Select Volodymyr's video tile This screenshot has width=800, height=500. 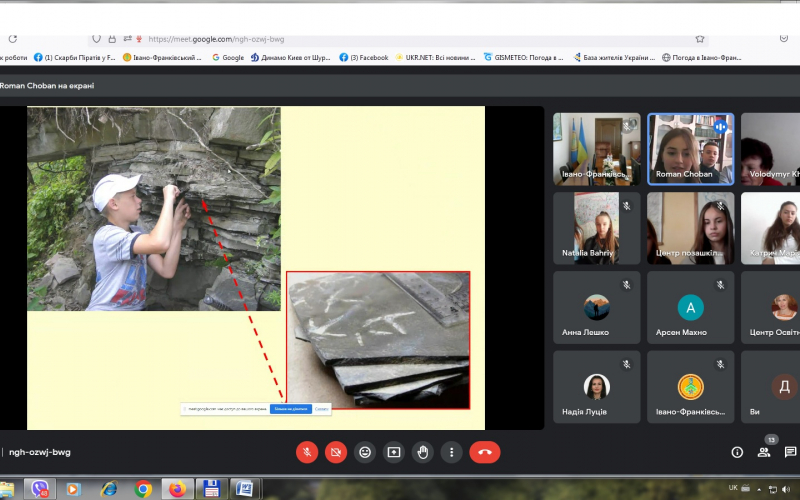tap(770, 149)
